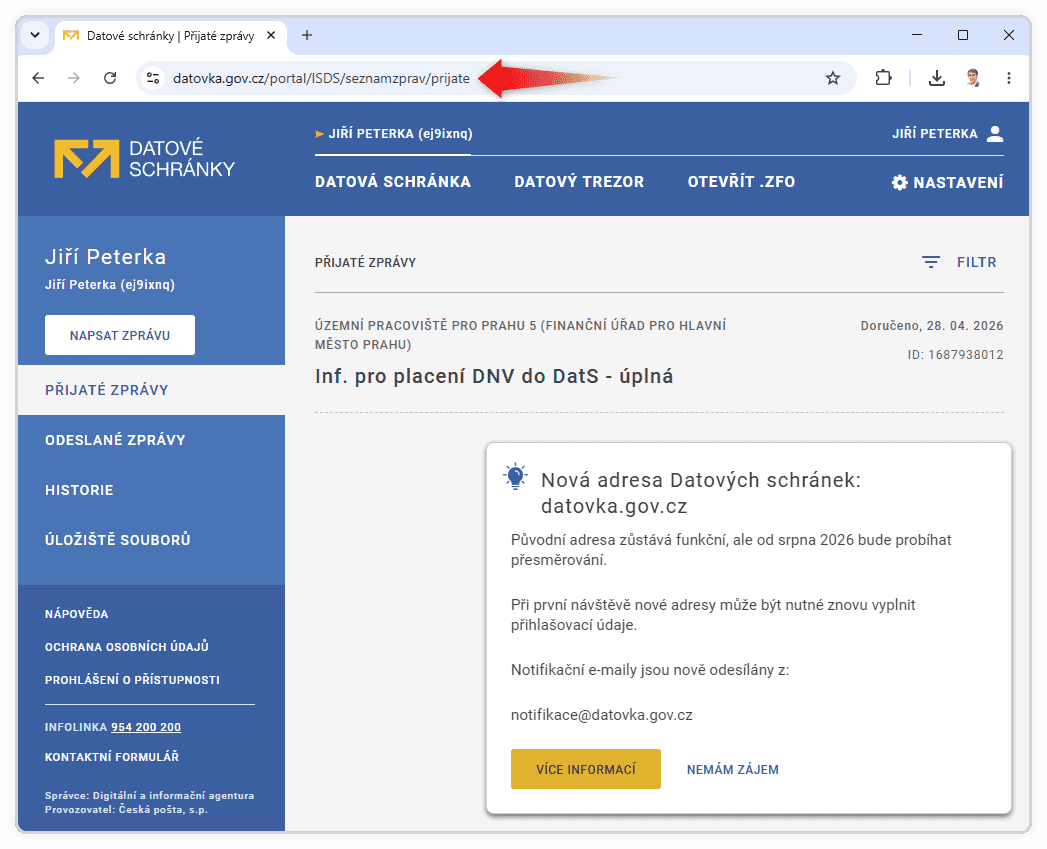Screen dimensions: 1047x849
Task: Show browser downloads
Action: 936,78
